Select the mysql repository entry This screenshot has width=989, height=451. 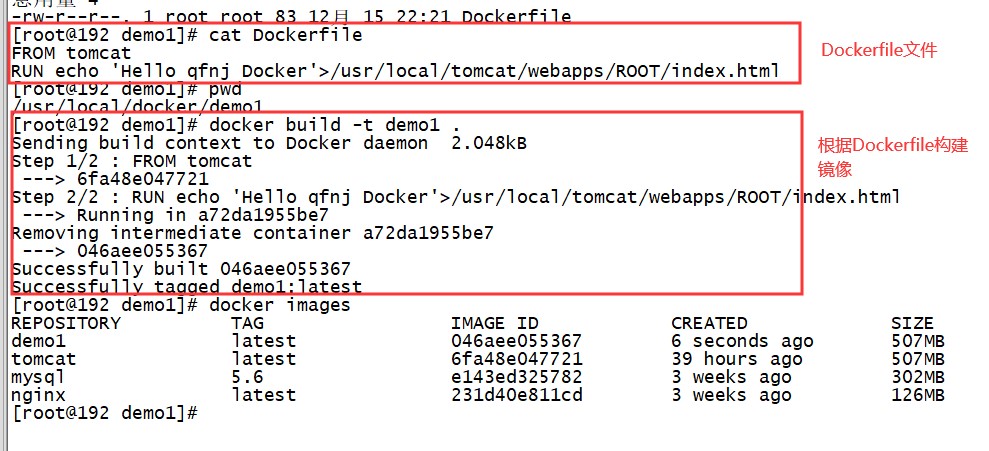click(x=38, y=377)
